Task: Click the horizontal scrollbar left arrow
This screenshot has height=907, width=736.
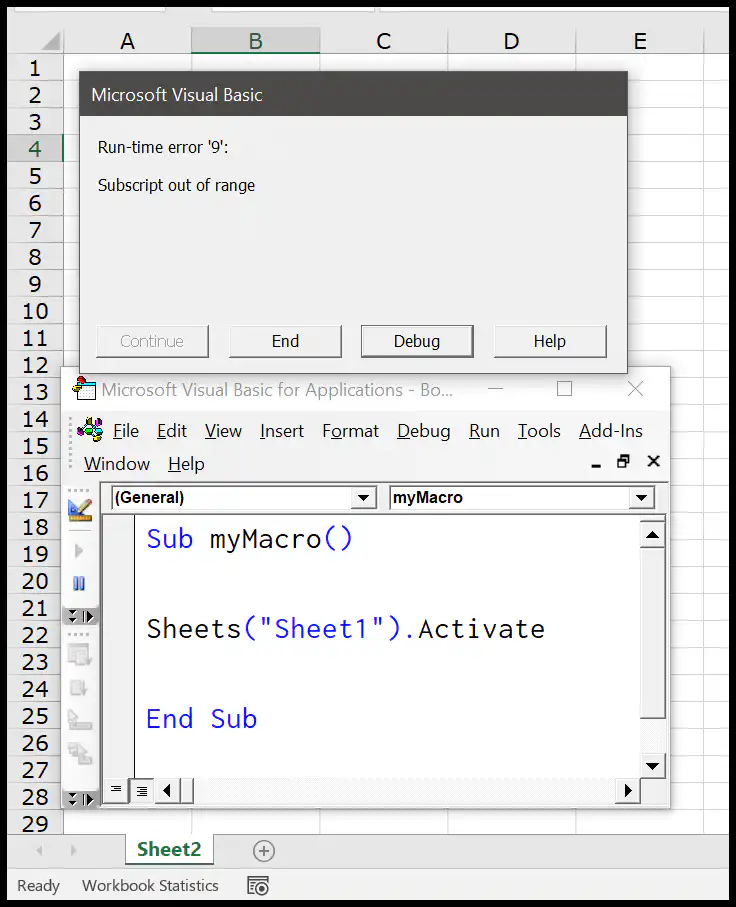Action: (167, 790)
